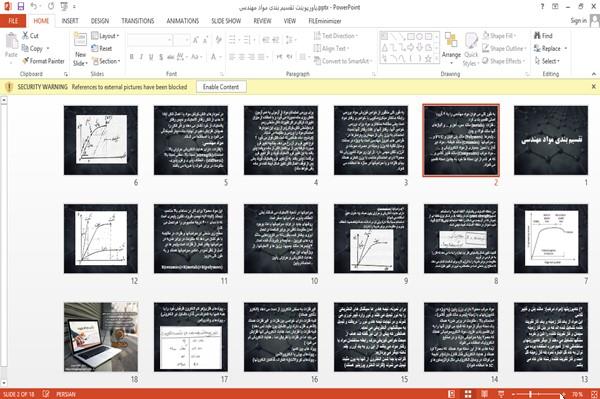
Task: Open the Arrange menu
Action: tap(451, 49)
